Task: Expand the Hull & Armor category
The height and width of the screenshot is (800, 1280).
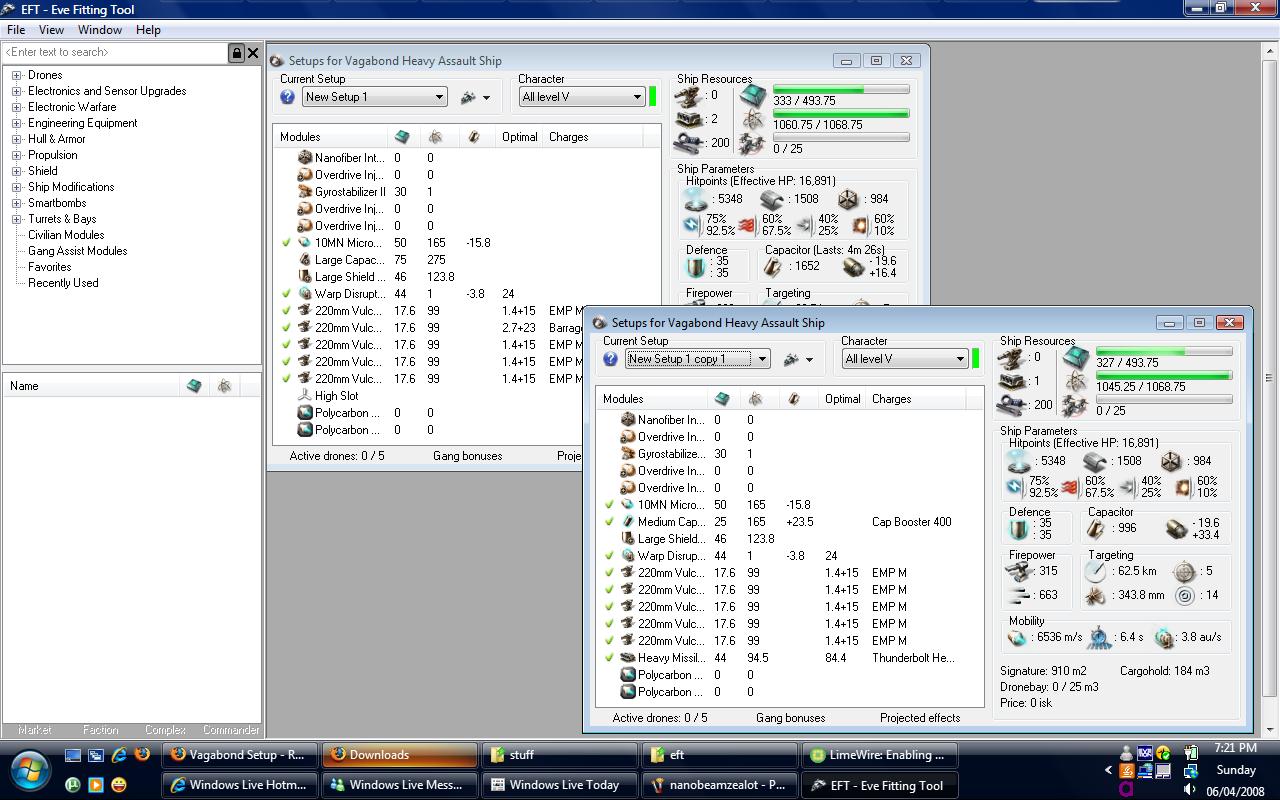Action: (17, 139)
